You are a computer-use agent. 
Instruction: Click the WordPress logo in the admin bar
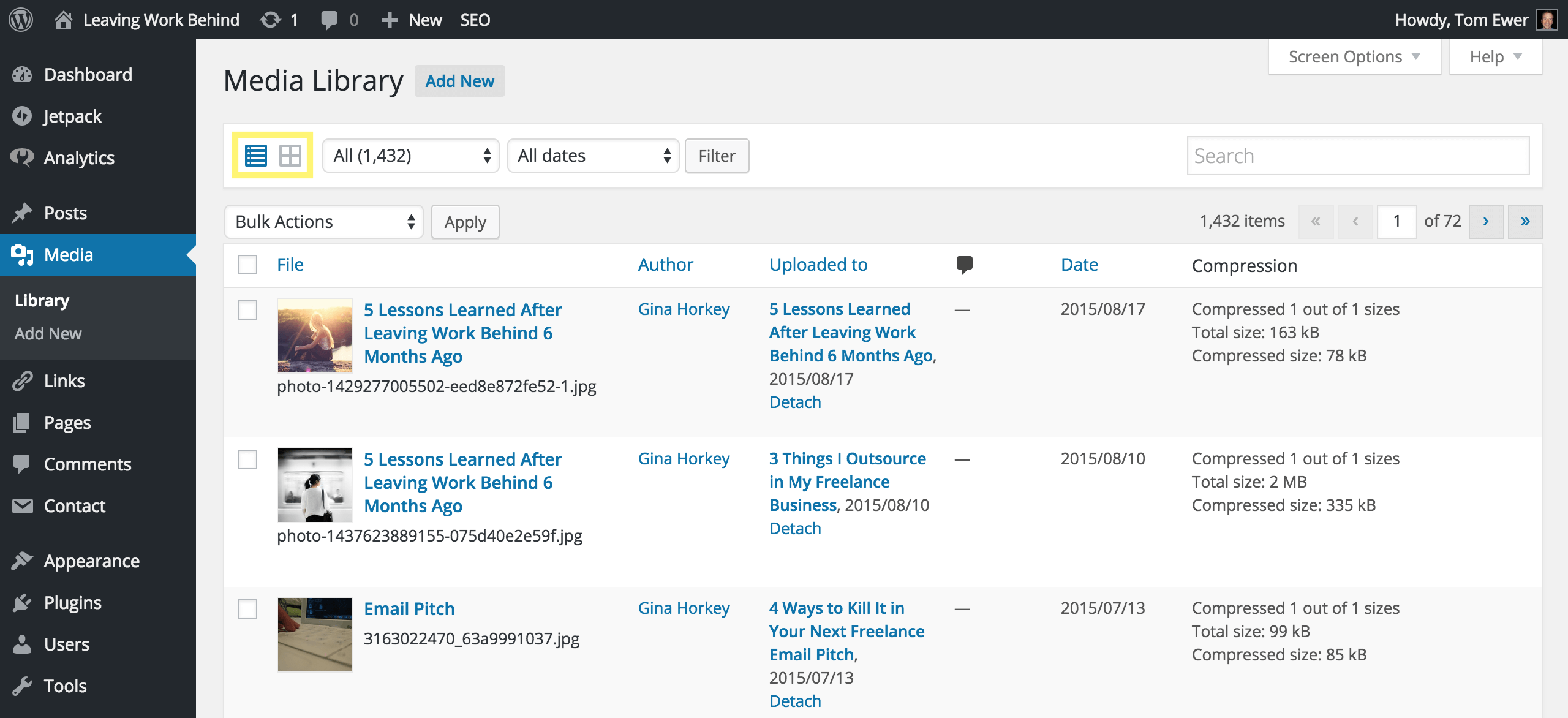pos(20,19)
